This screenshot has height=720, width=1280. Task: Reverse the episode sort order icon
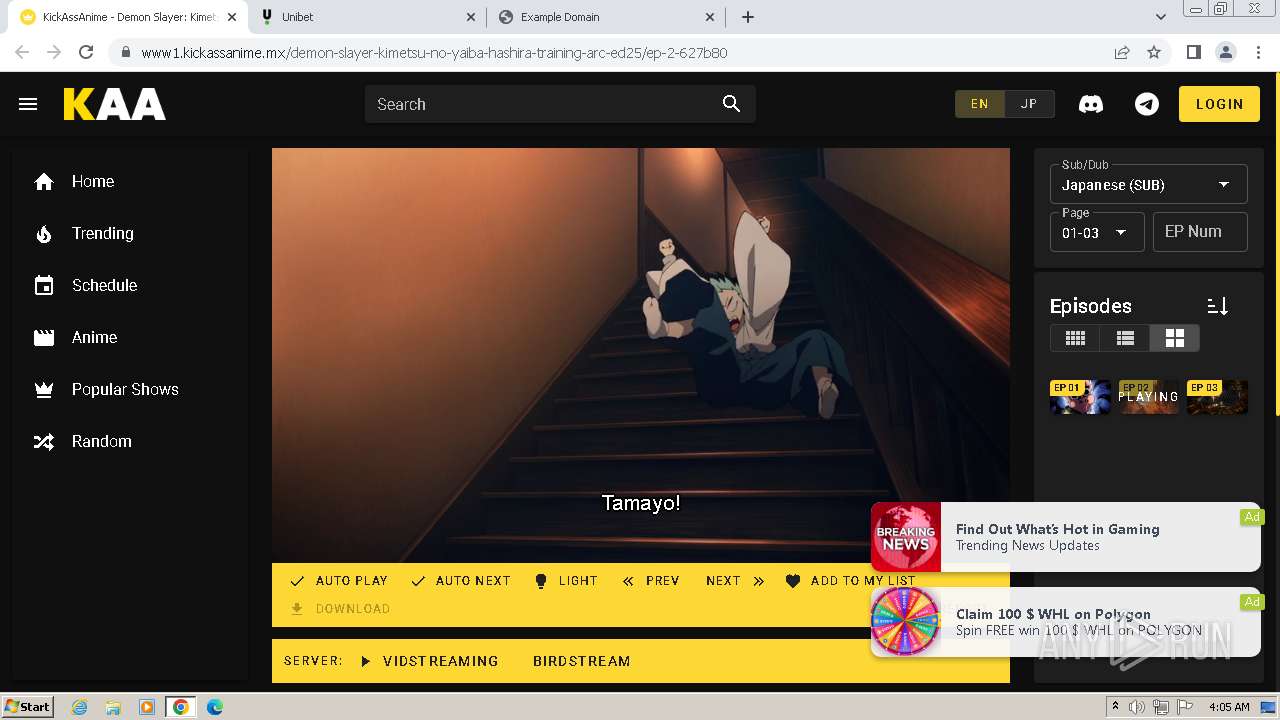point(1217,306)
